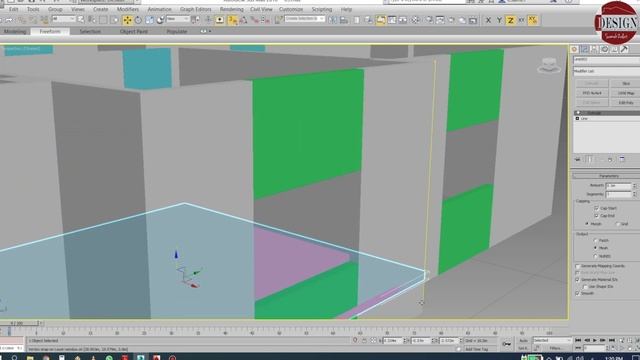Toggle Generate Material IDs checkbox

[577, 280]
